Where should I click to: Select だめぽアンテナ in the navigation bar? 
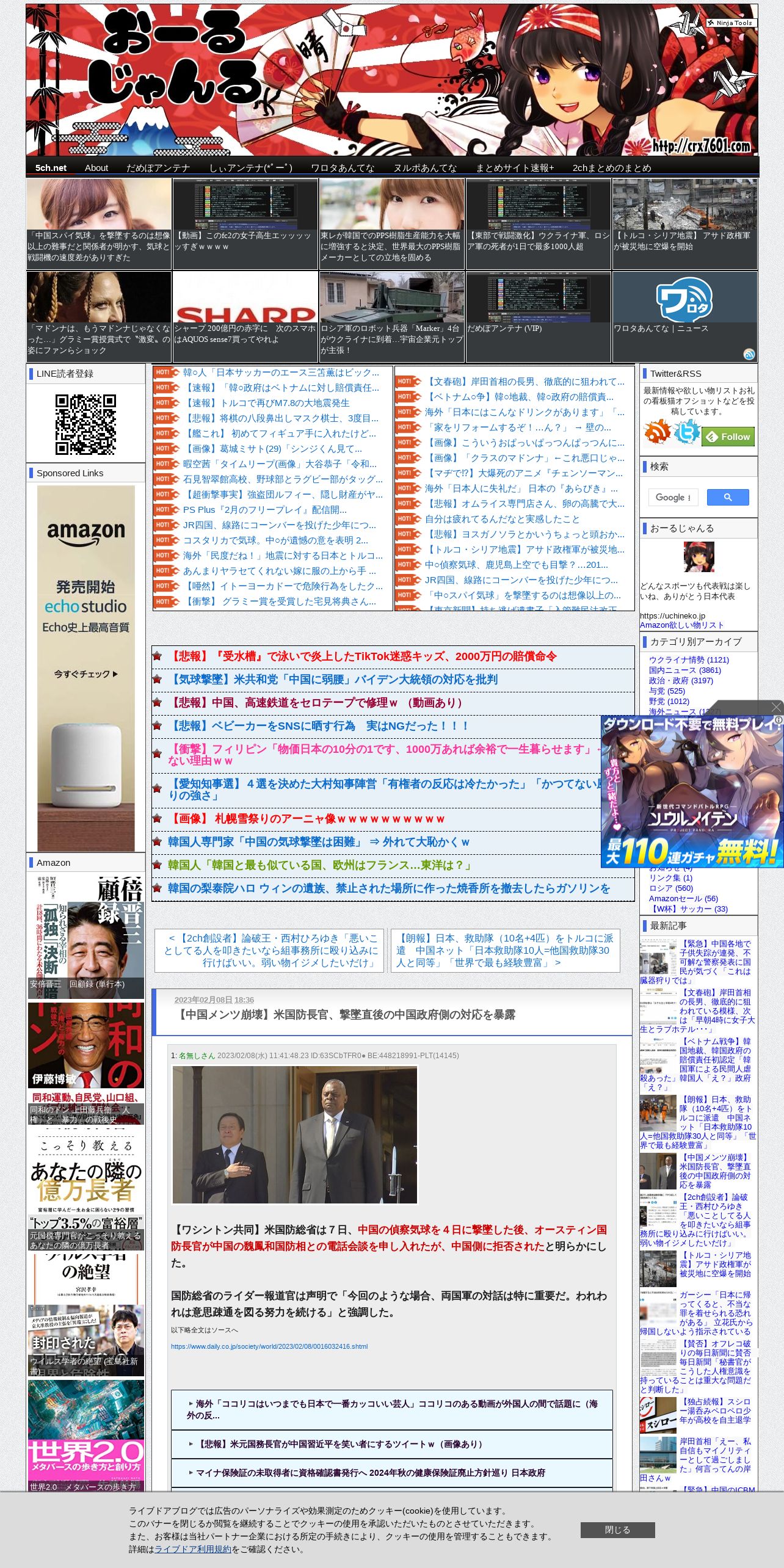point(158,168)
